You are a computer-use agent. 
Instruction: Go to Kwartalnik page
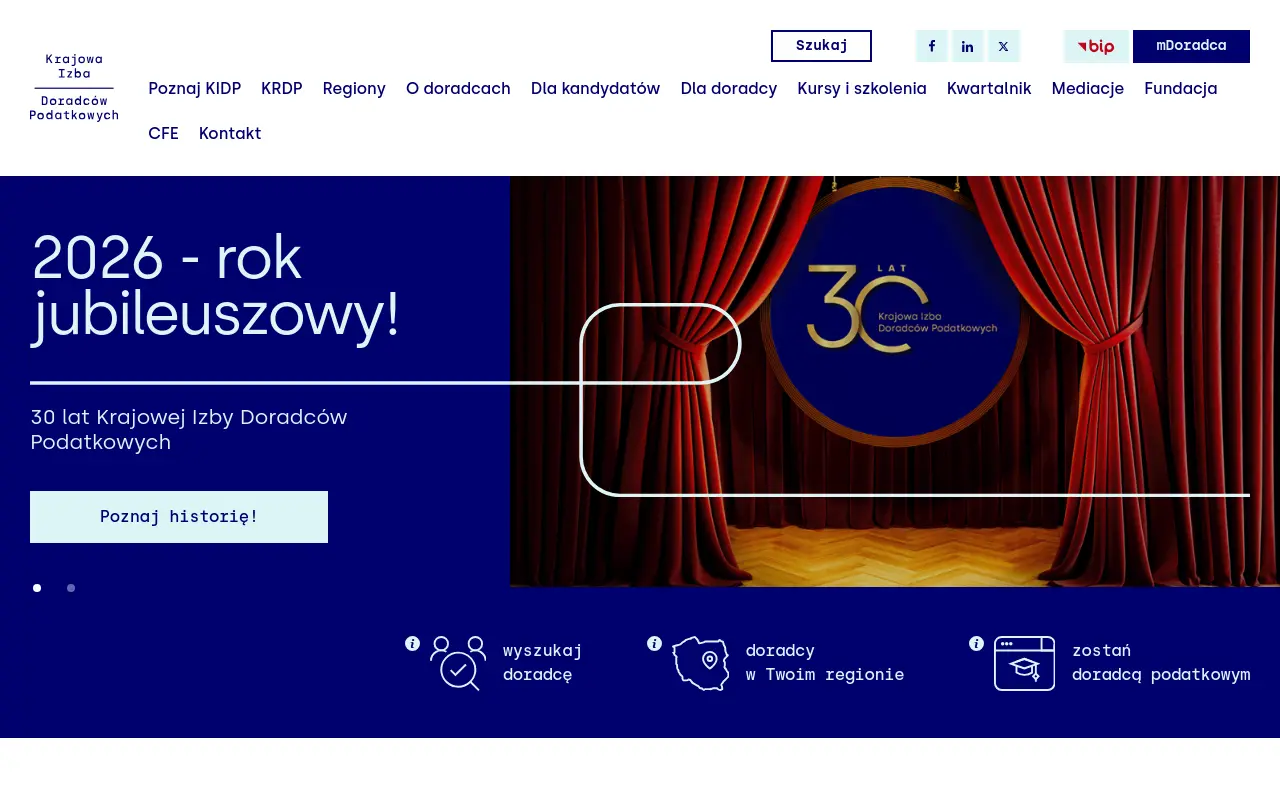pyautogui.click(x=989, y=88)
